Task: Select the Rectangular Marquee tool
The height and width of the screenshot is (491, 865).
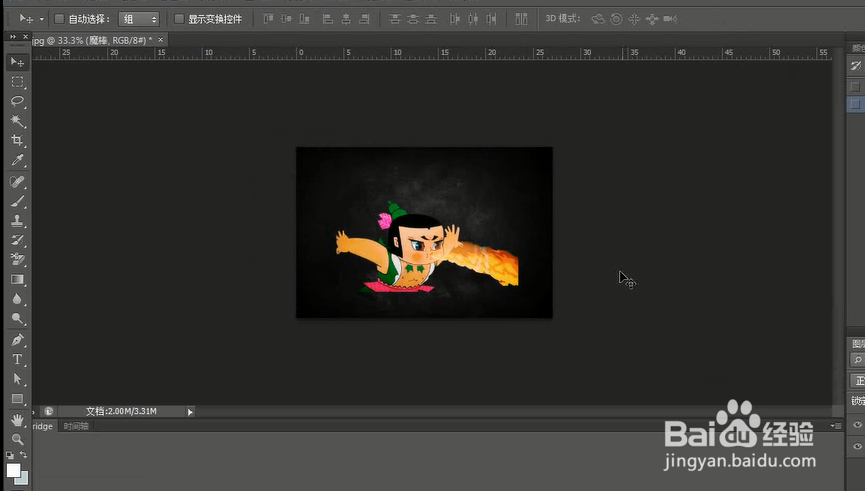Action: point(17,82)
